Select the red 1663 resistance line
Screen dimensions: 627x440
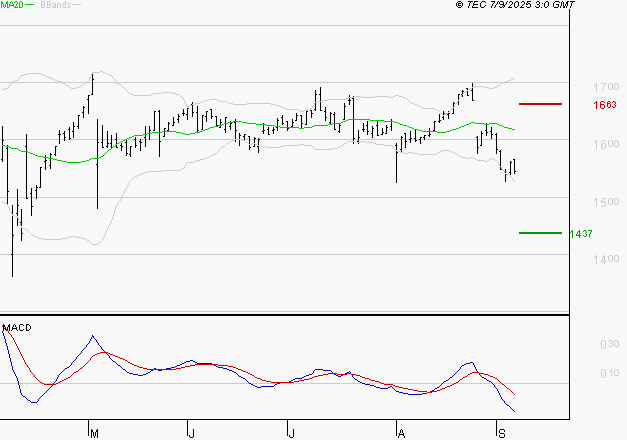[540, 104]
